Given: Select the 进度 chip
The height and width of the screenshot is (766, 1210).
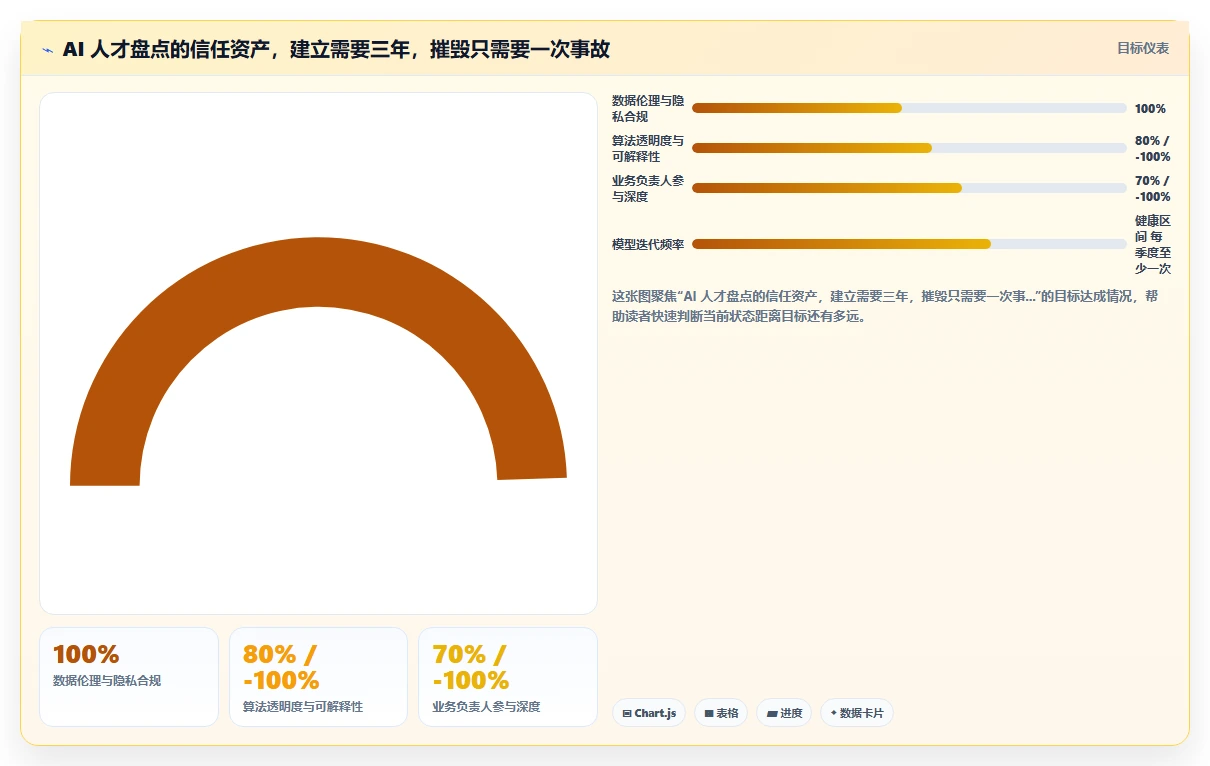Looking at the screenshot, I should [784, 713].
